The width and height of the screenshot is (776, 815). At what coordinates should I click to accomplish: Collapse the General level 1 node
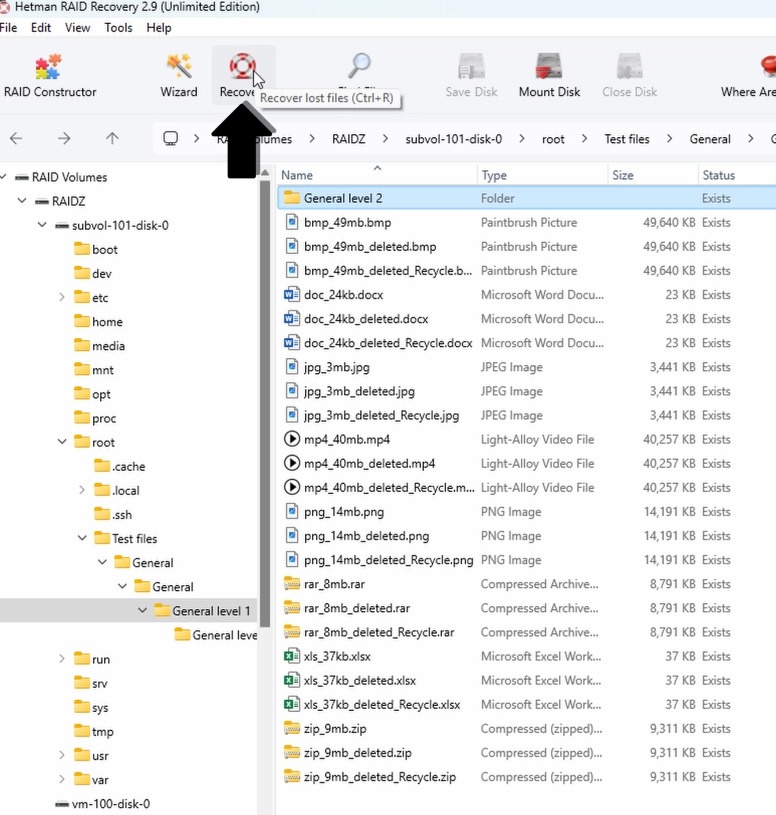pos(142,611)
